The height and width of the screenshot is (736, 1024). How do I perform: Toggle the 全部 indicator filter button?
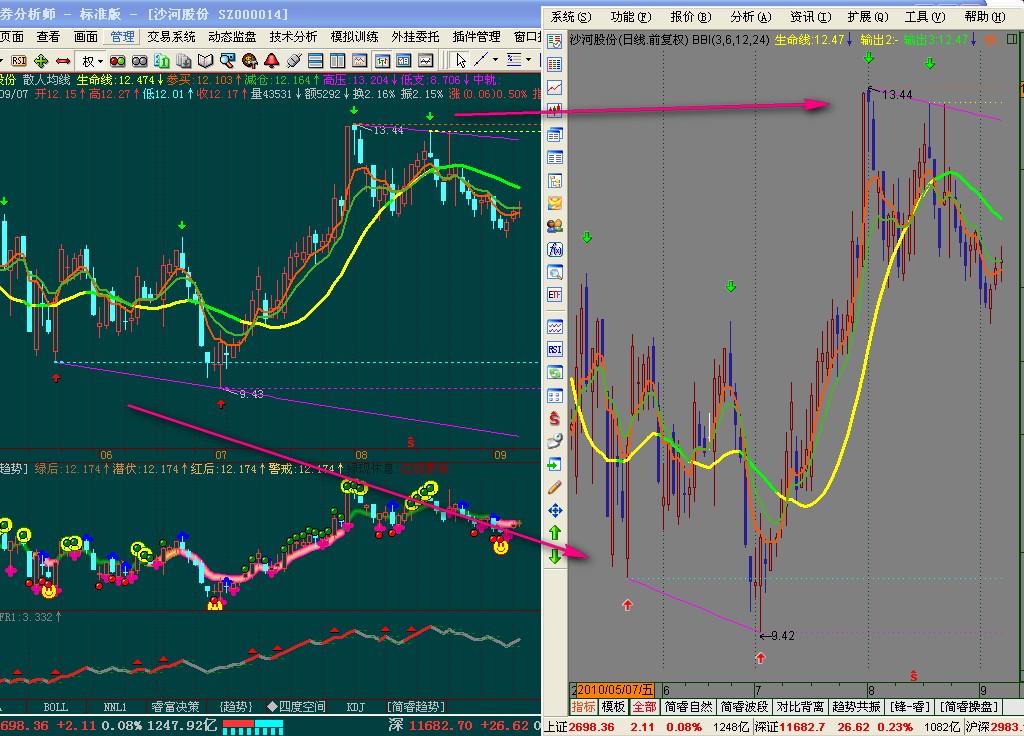point(643,707)
